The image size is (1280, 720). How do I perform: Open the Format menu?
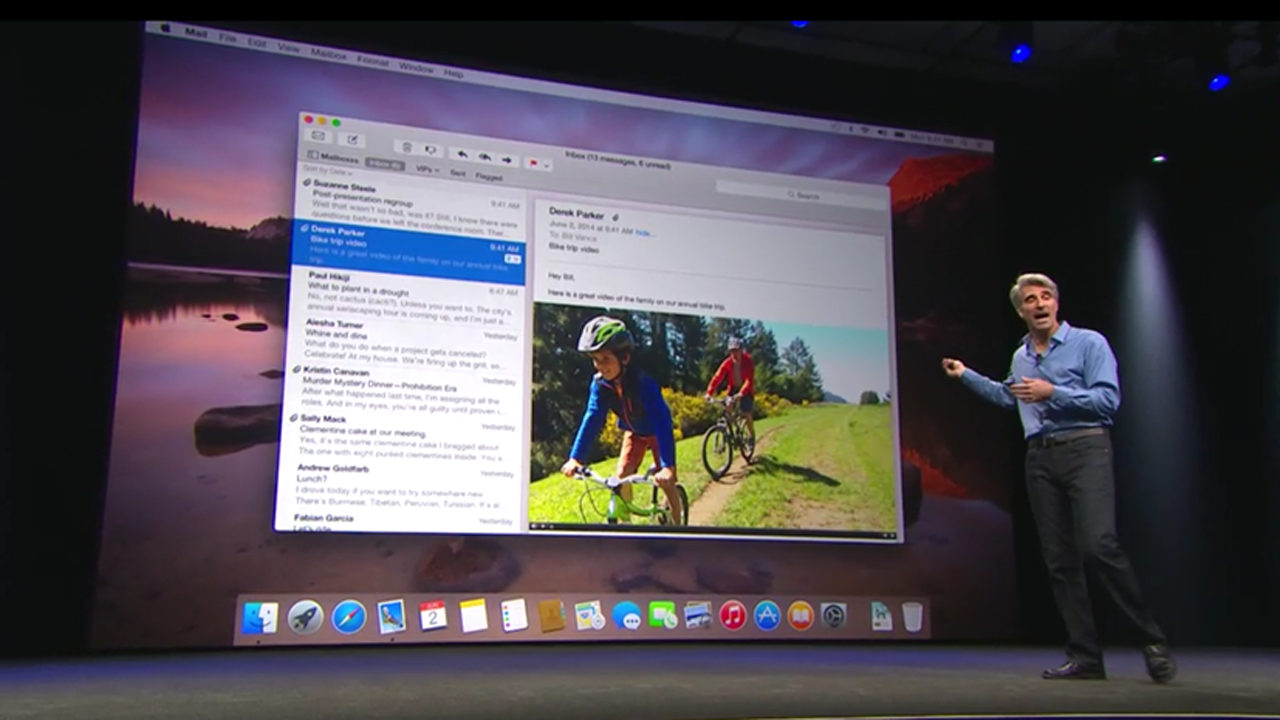click(x=373, y=60)
